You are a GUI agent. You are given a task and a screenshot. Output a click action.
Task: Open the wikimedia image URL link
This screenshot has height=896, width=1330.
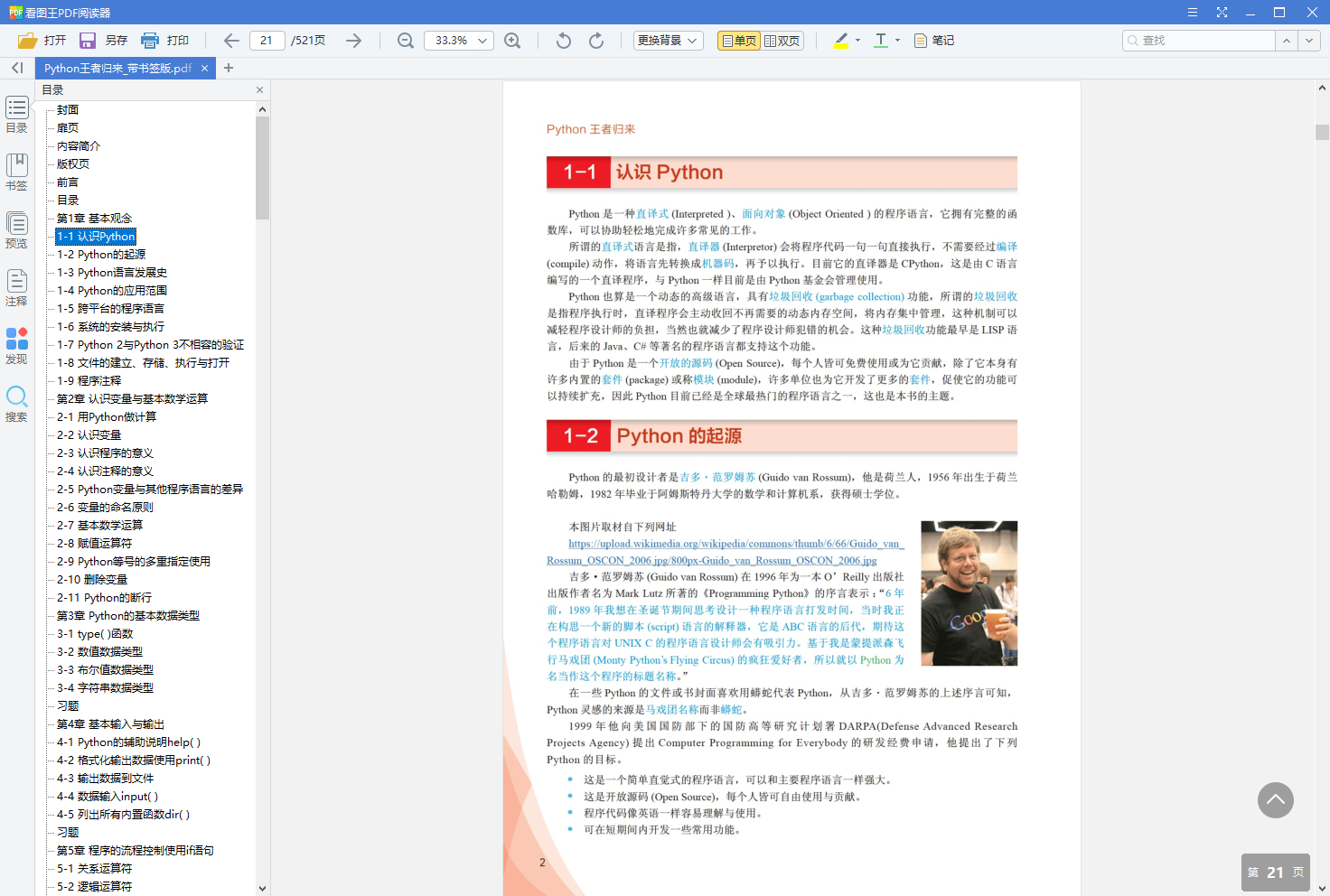(725, 552)
